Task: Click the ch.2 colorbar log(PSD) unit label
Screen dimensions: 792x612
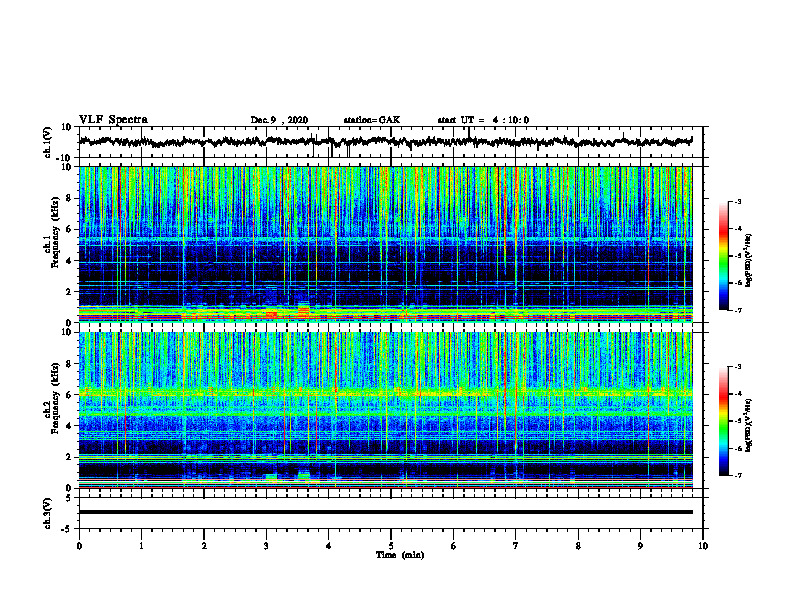Action: coord(749,426)
